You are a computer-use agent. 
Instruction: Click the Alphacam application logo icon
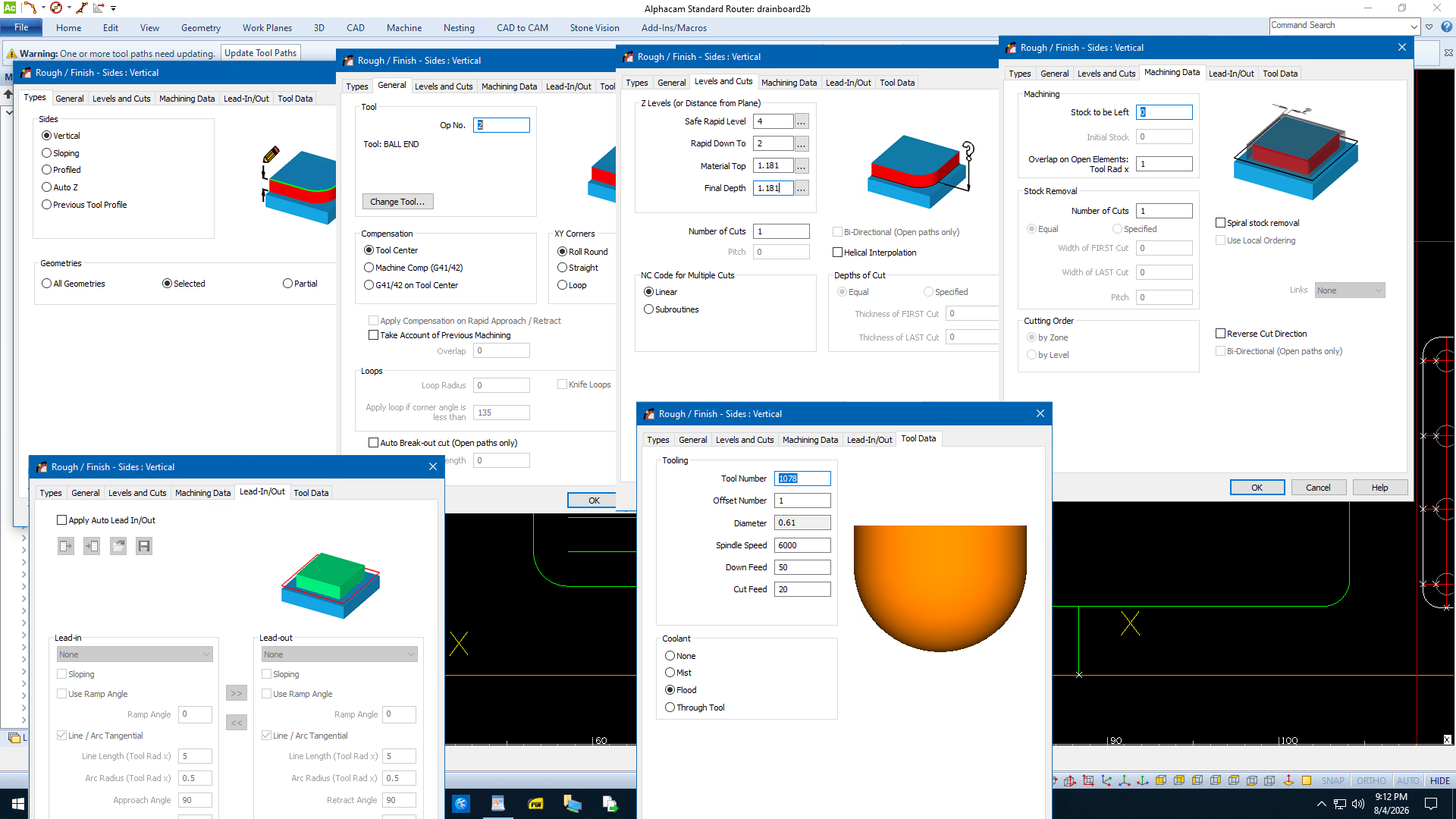click(x=10, y=8)
